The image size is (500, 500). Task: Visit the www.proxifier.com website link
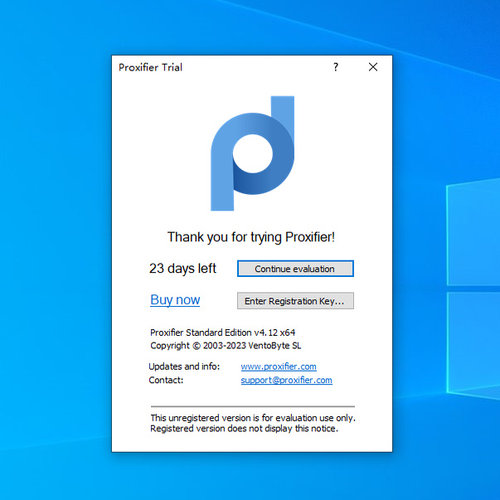[x=279, y=366]
